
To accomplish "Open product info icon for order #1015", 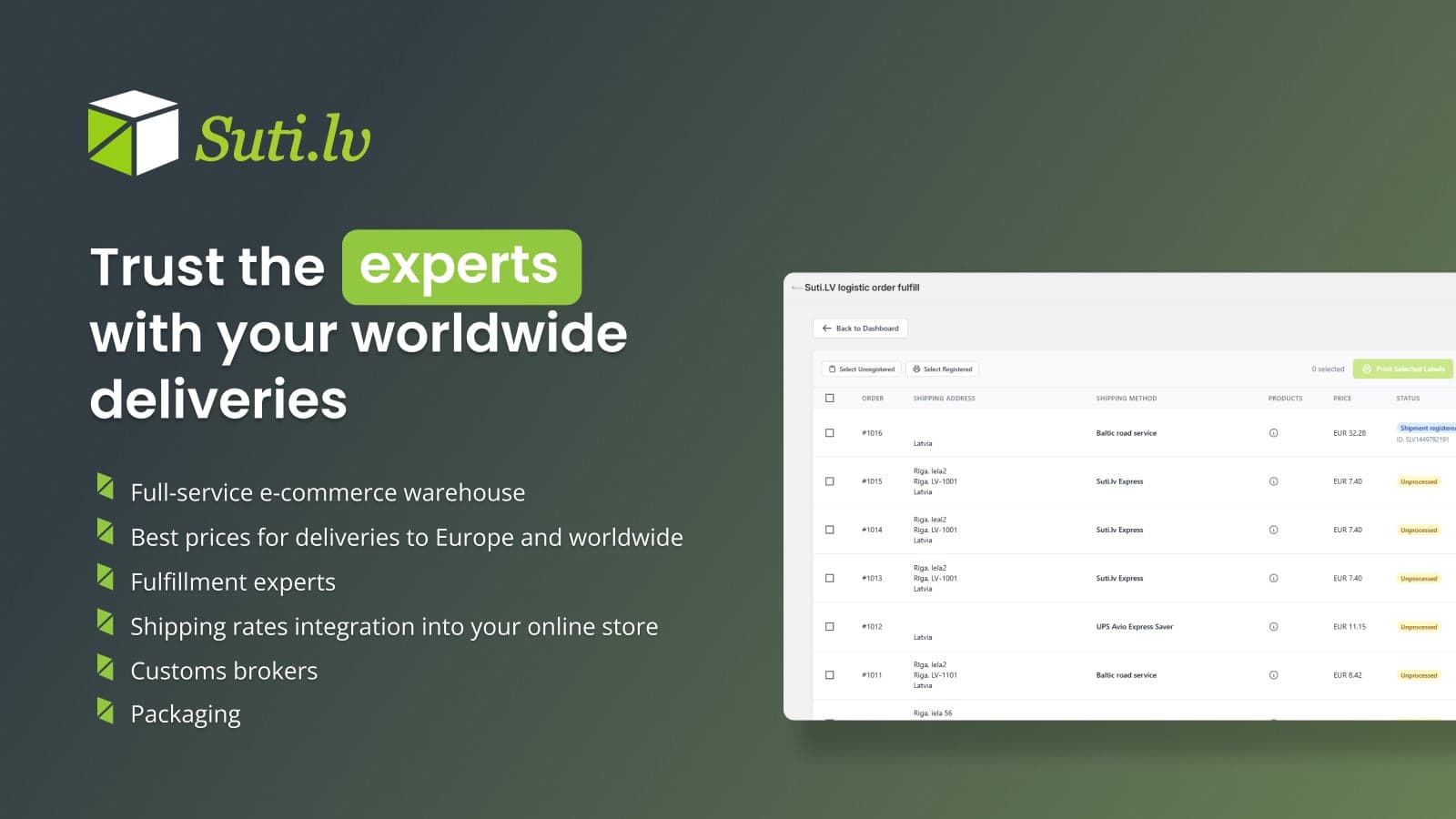I will click(x=1273, y=481).
